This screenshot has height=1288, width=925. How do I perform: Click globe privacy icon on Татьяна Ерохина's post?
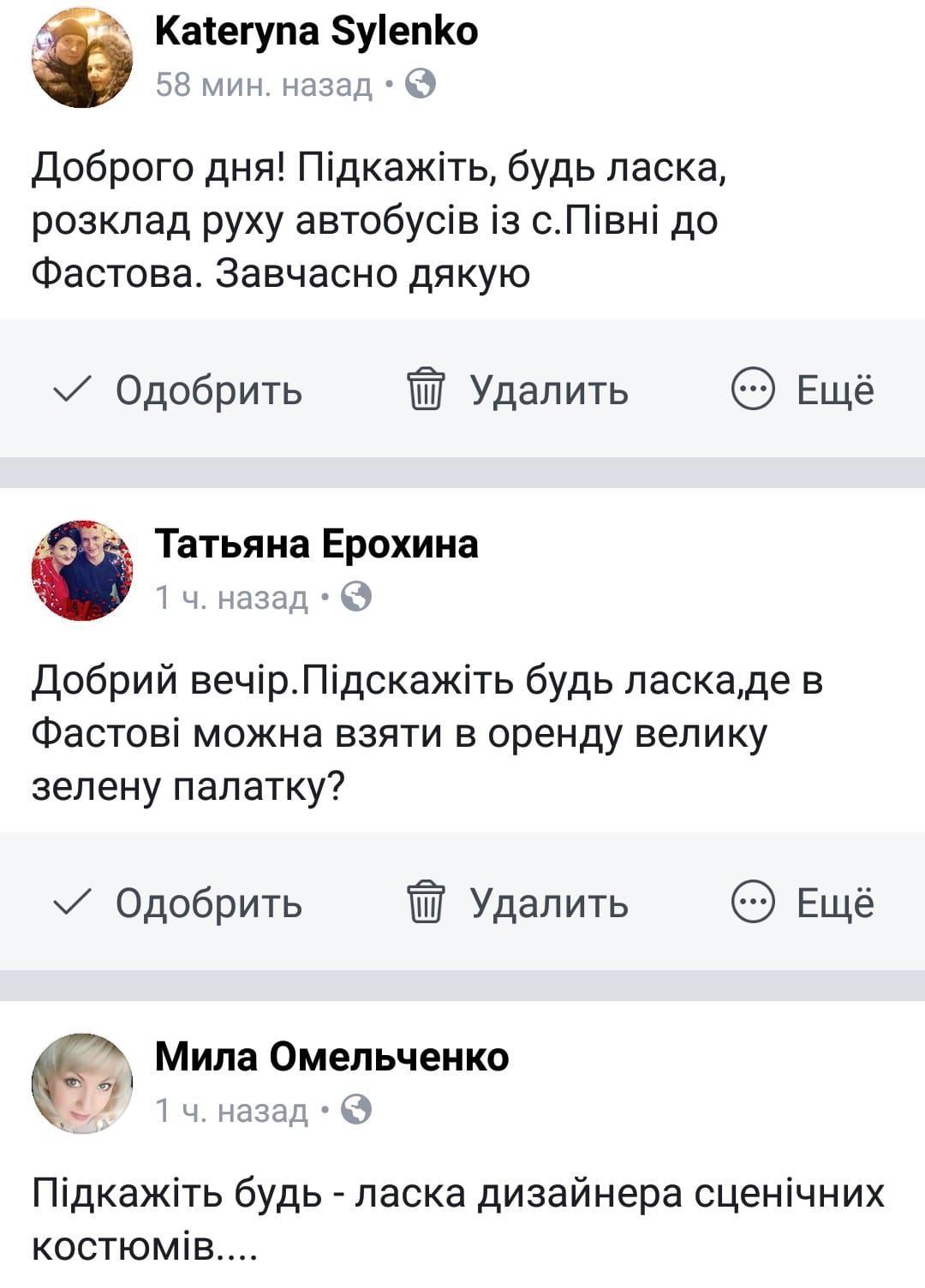click(x=356, y=597)
